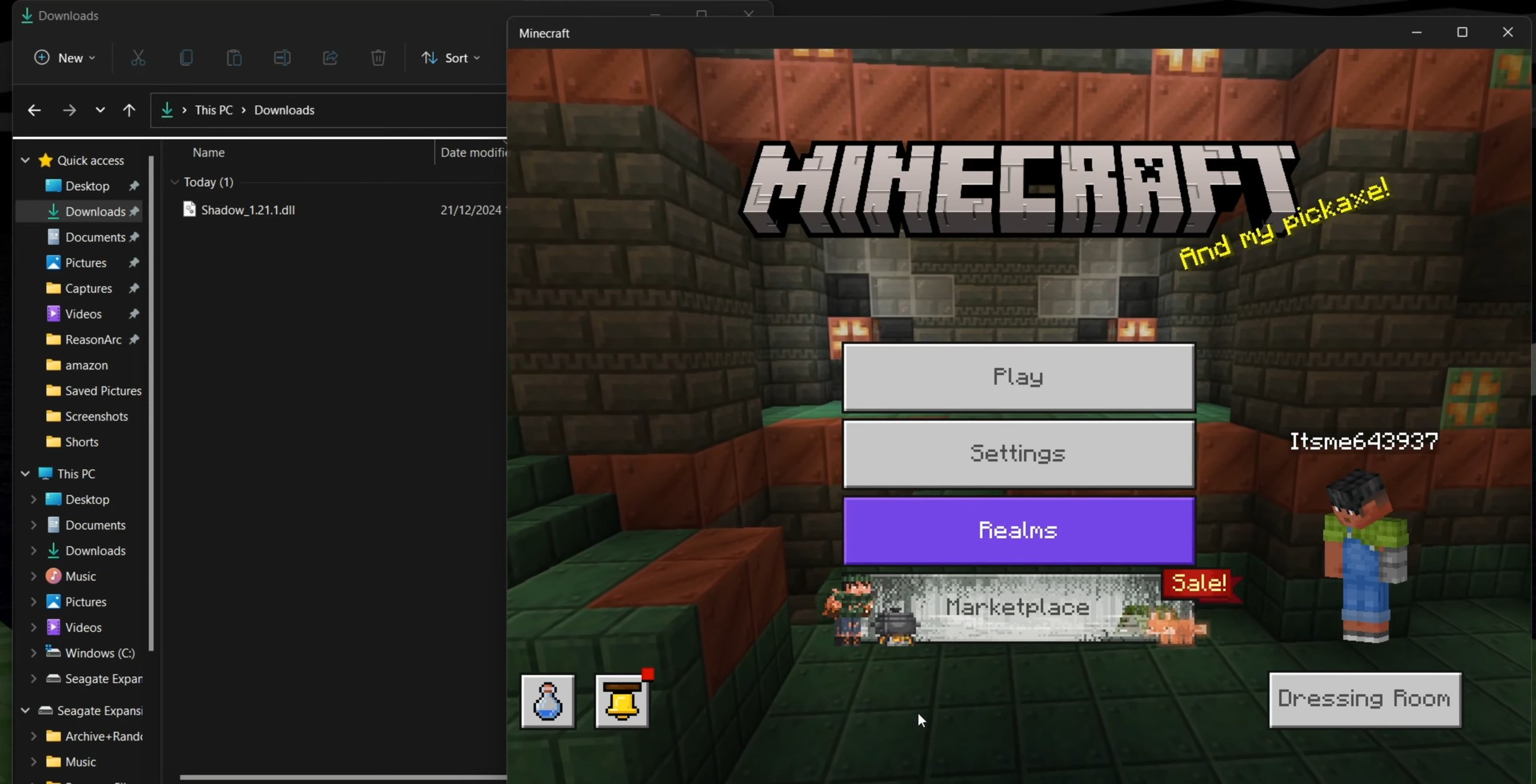Expand Desktop under This PC
The image size is (1536, 784).
pos(34,499)
